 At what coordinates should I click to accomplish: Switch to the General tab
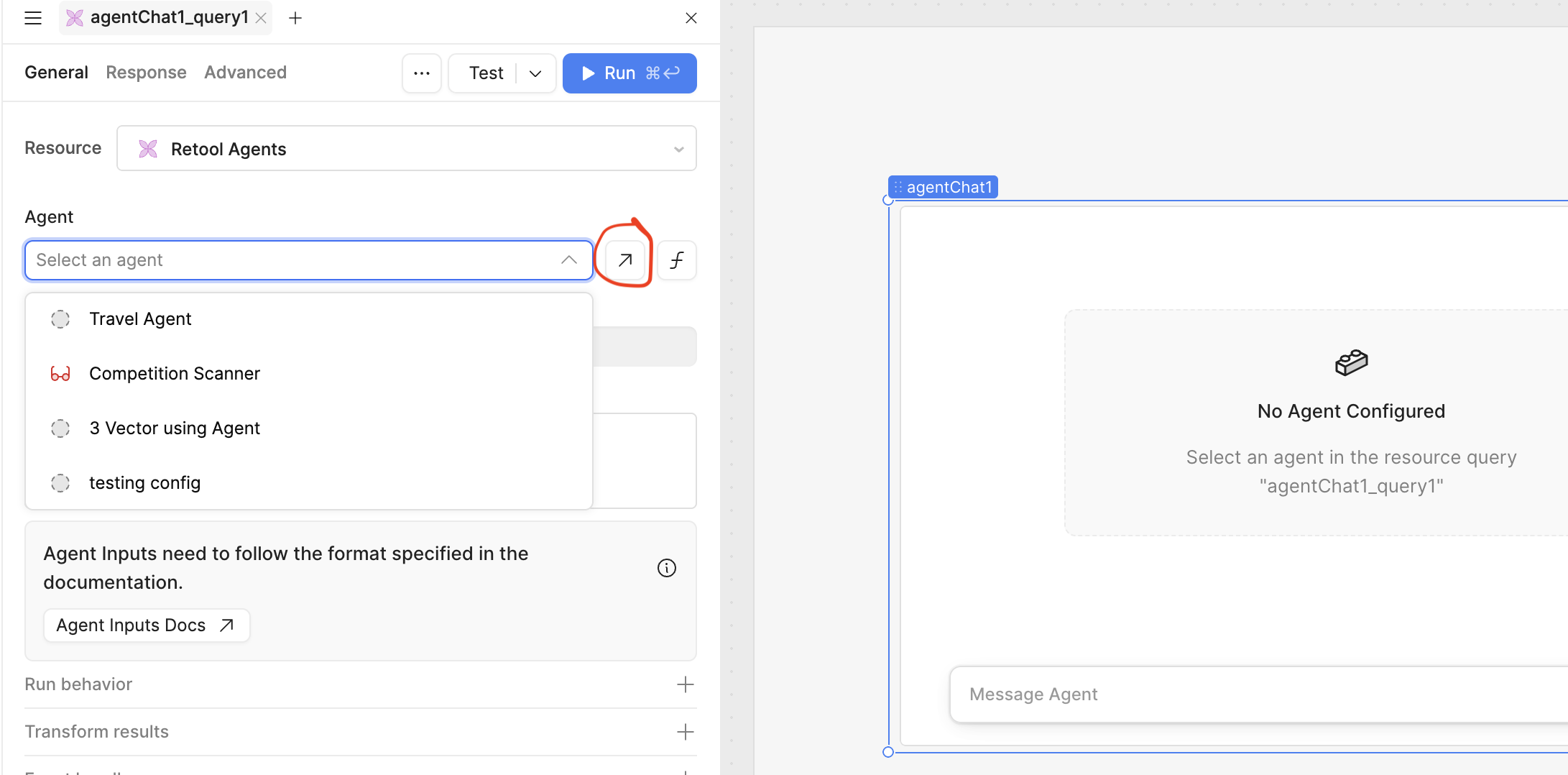(x=56, y=73)
